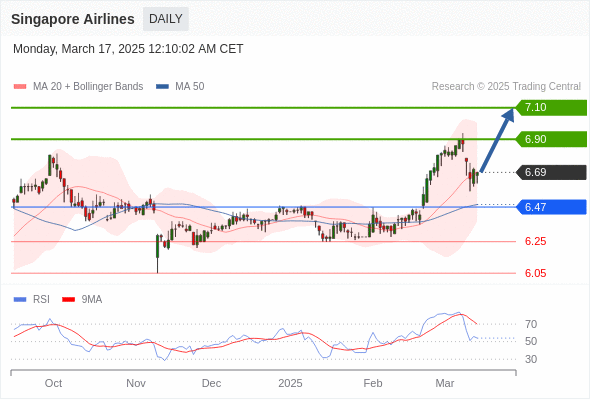
Task: Click the blue upward forecast arrow
Action: tap(497, 140)
